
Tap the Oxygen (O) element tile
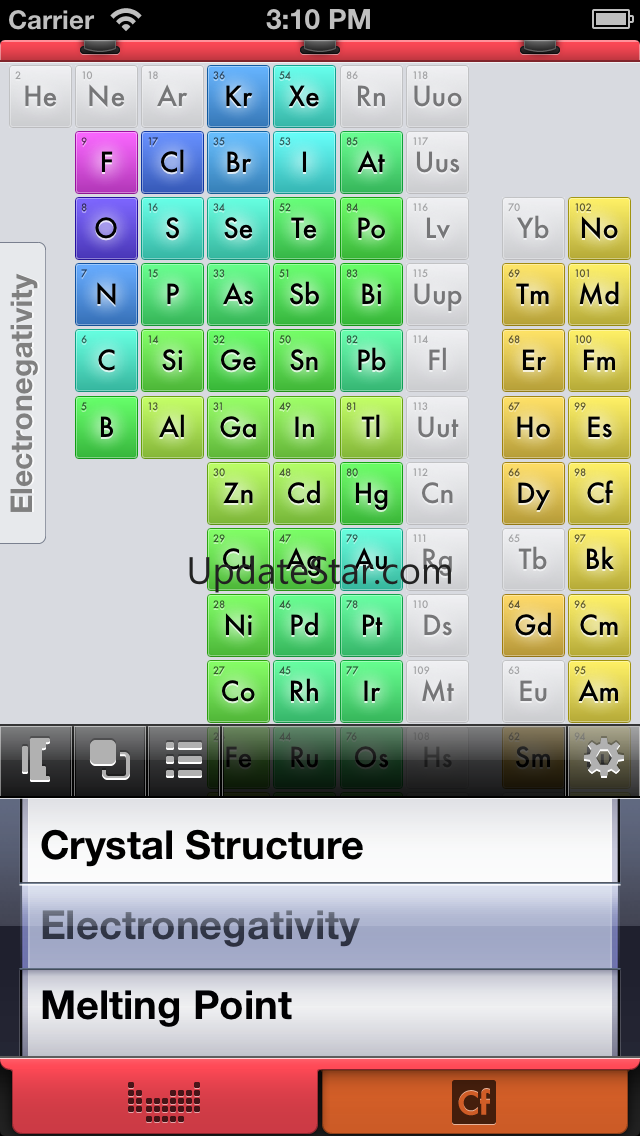106,229
